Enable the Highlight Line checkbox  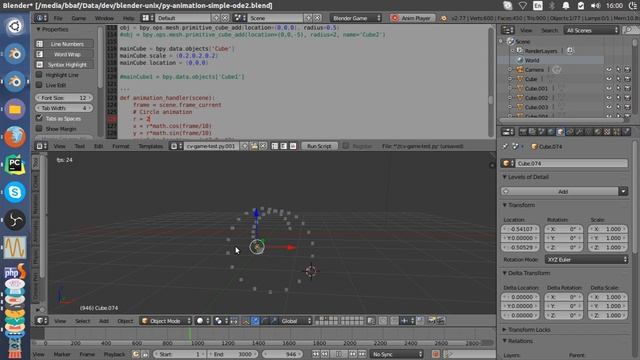click(x=39, y=75)
